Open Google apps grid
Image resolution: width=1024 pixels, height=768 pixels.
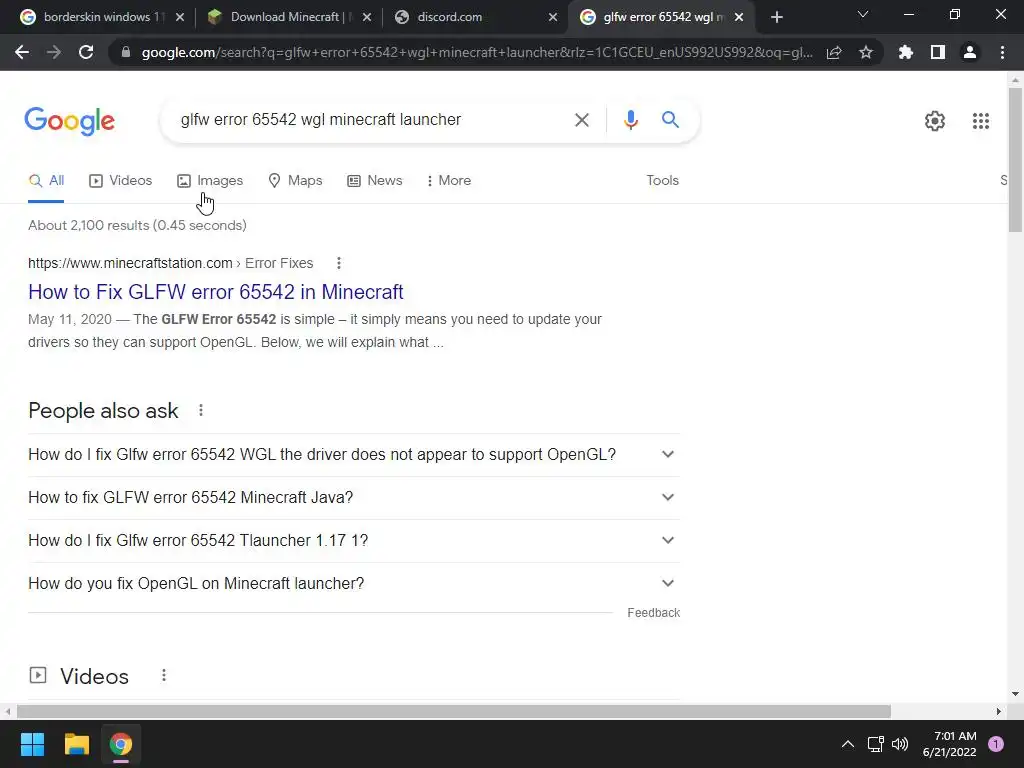pos(980,121)
